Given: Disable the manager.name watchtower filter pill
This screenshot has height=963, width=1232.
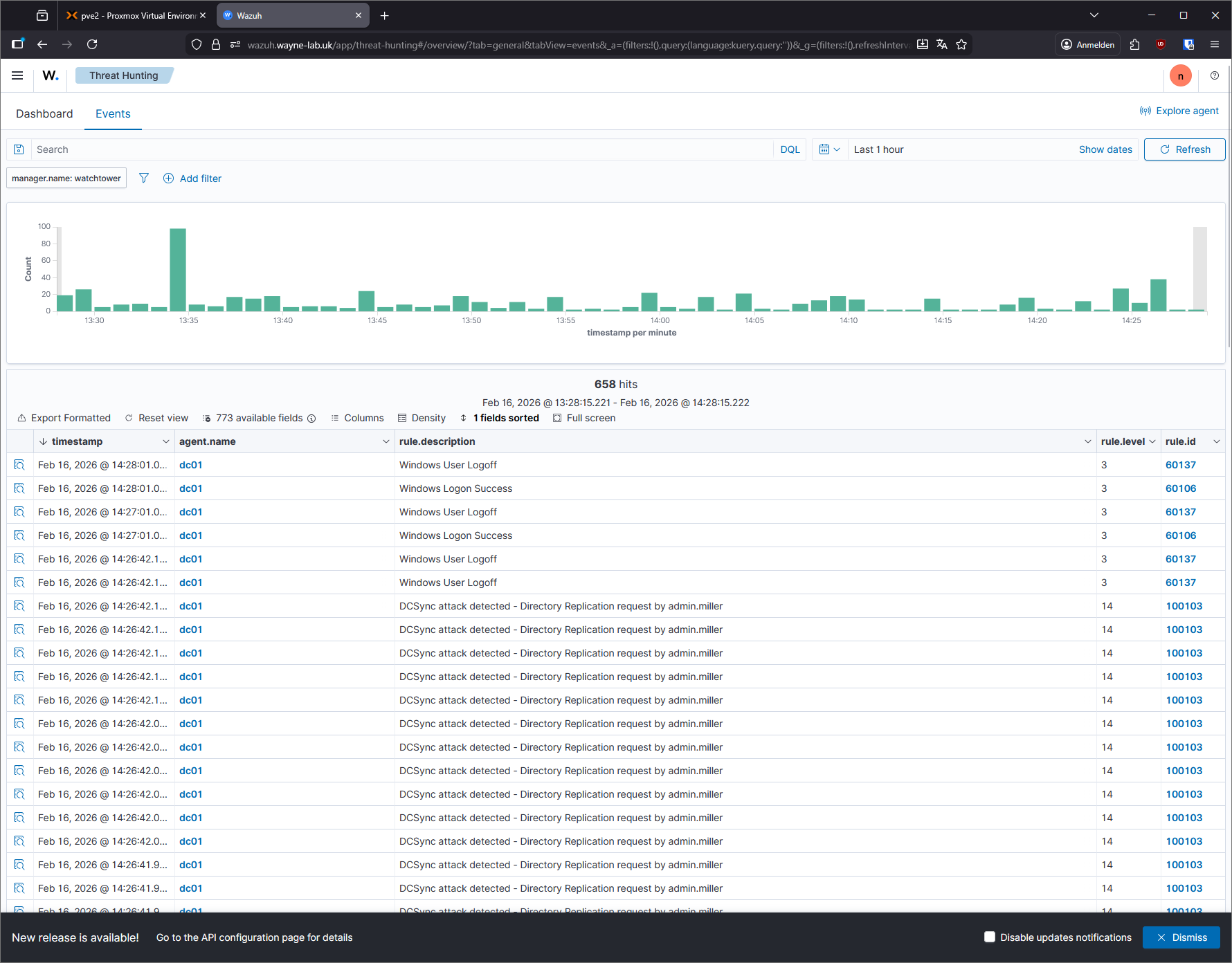Looking at the screenshot, I should coord(66,178).
